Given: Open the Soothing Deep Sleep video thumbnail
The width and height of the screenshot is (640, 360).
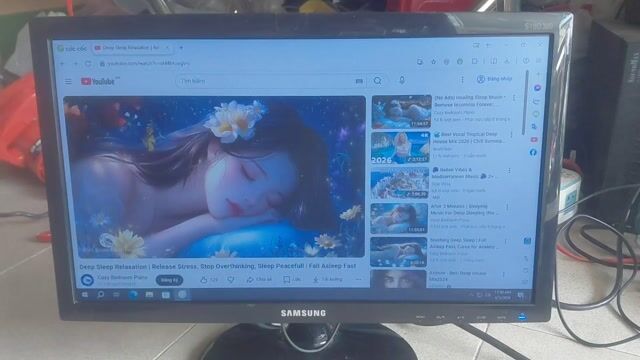Looking at the screenshot, I should (398, 252).
